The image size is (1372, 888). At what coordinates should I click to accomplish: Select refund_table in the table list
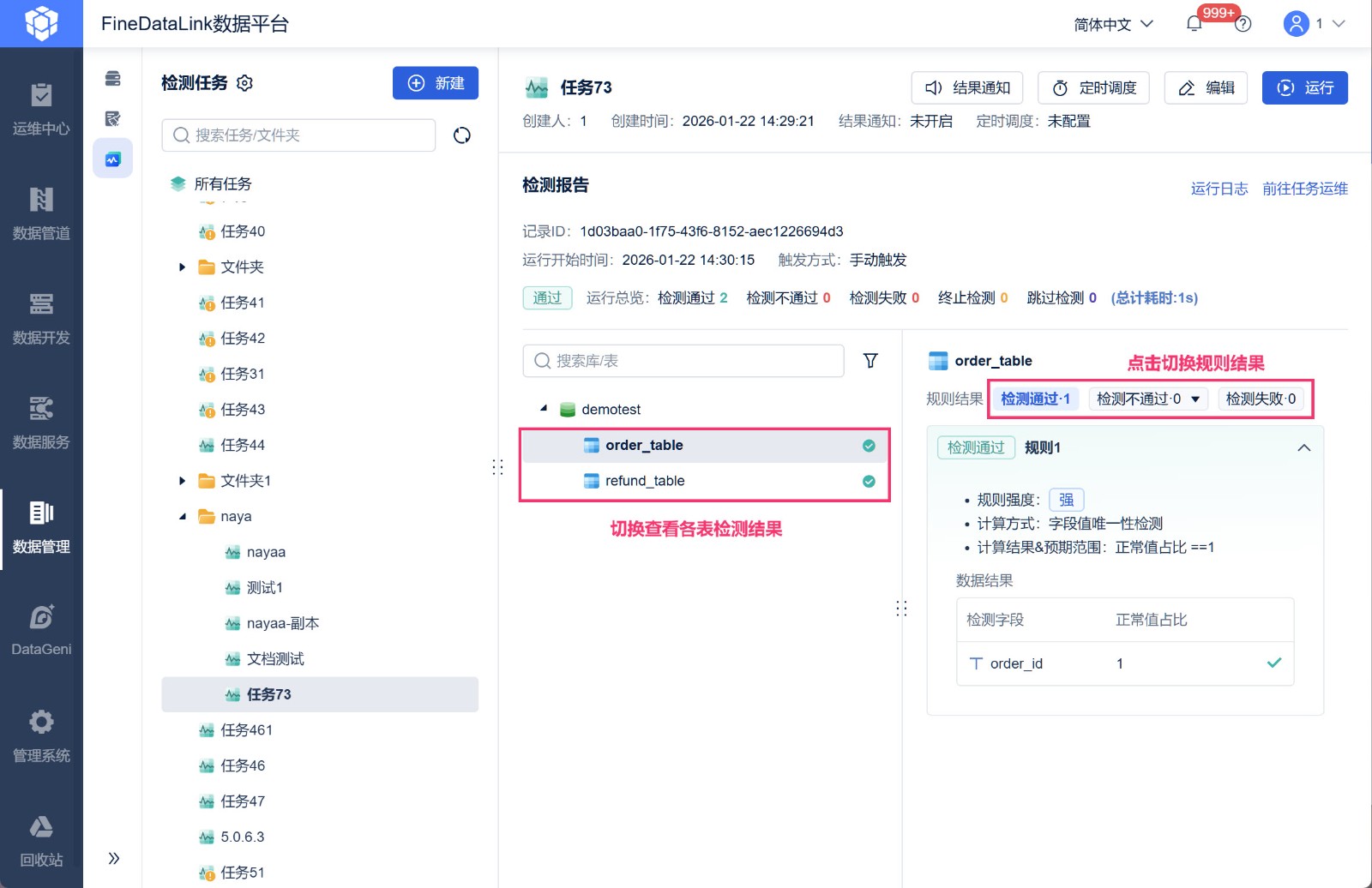pyautogui.click(x=645, y=481)
